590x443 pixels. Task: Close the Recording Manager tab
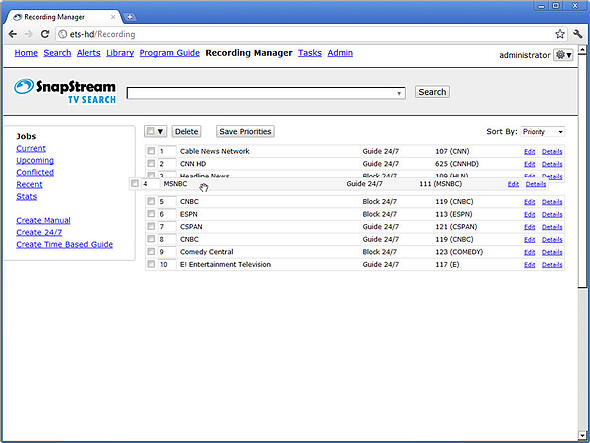tap(113, 17)
